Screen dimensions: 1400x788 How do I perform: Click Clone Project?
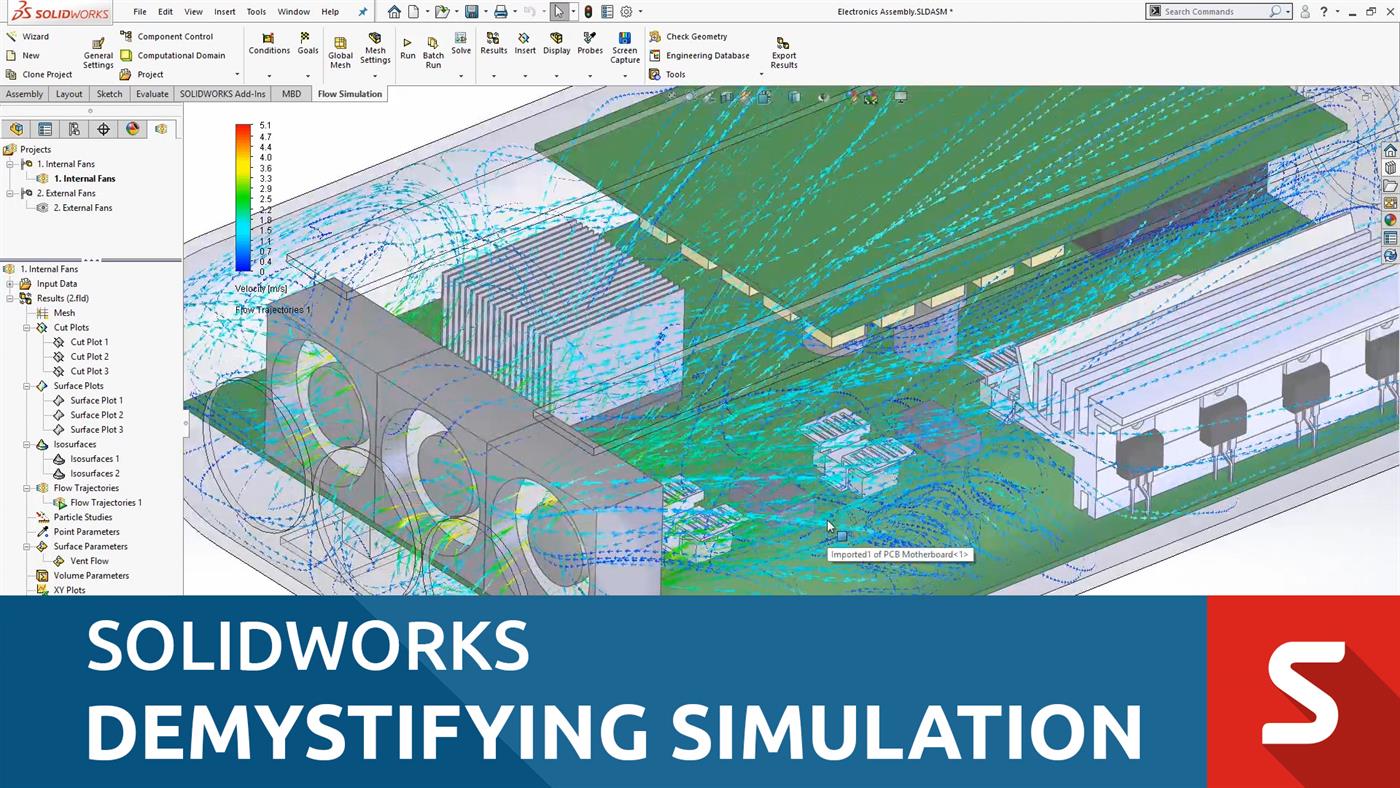44,74
